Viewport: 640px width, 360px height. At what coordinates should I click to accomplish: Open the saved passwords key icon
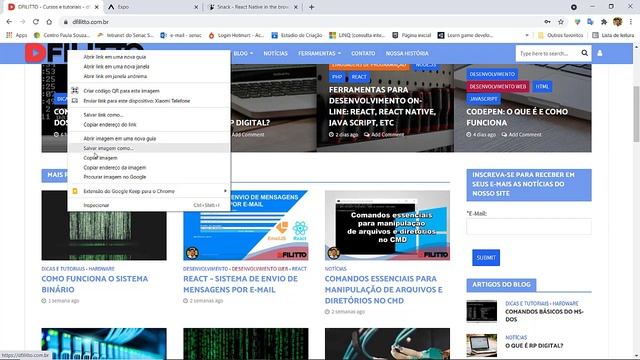[x=547, y=22]
